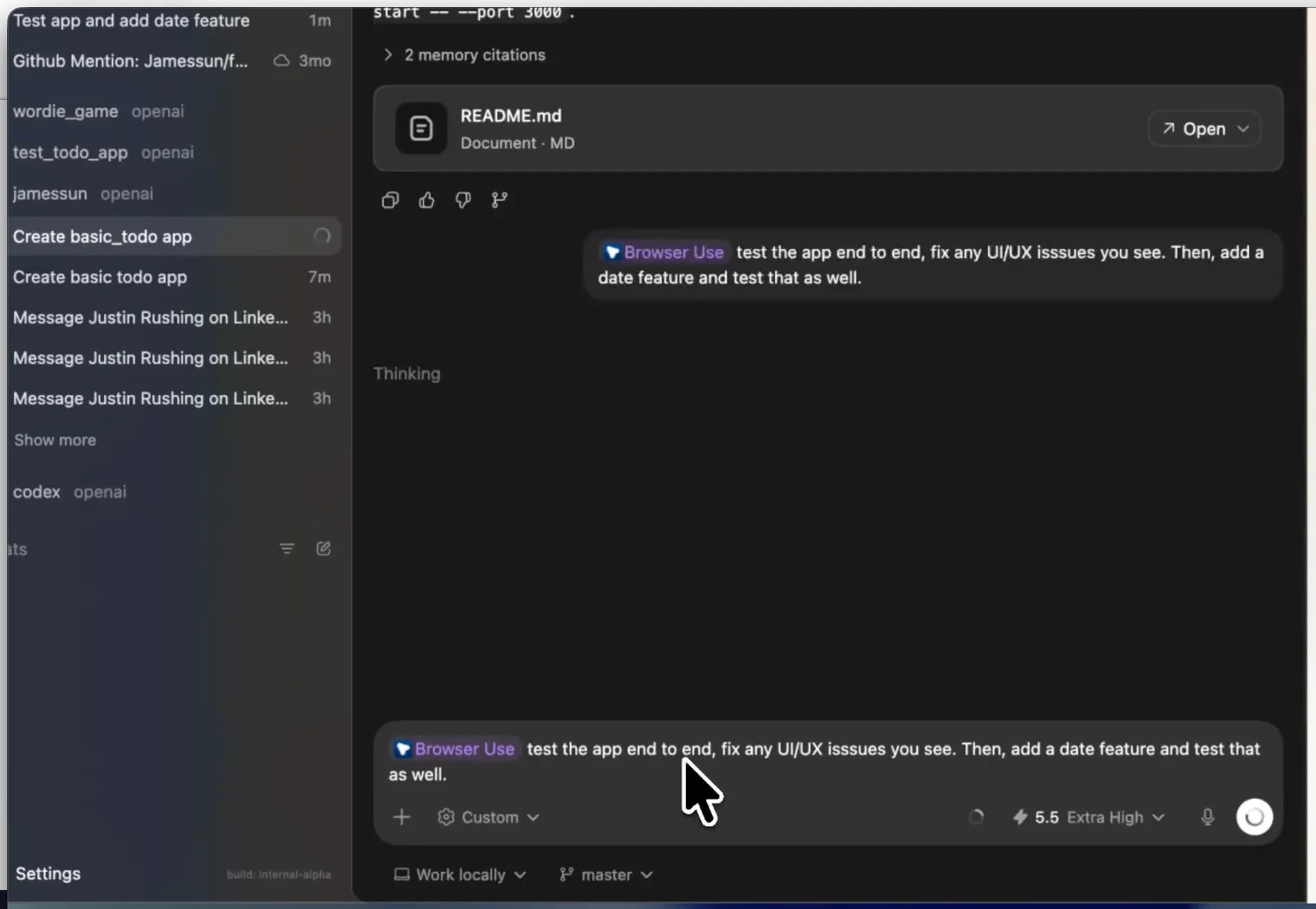
Task: Give a thumbs up on the response
Action: click(426, 199)
